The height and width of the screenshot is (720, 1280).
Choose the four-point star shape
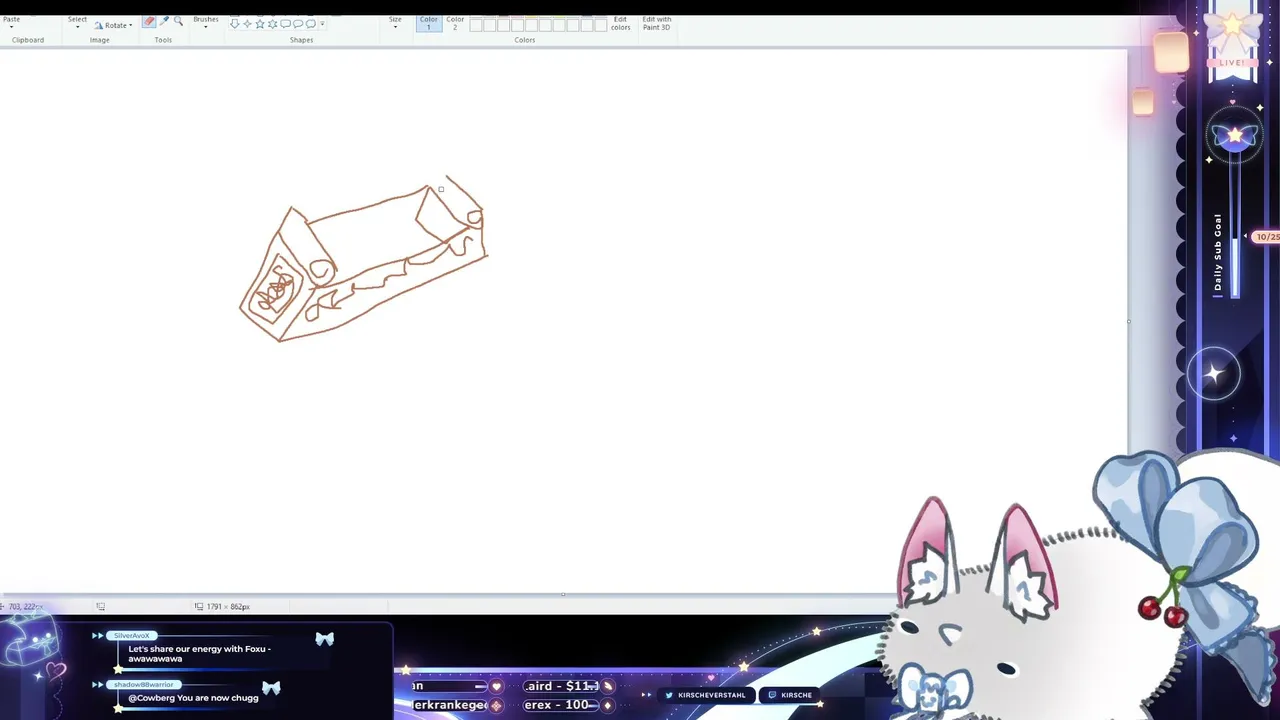point(247,24)
